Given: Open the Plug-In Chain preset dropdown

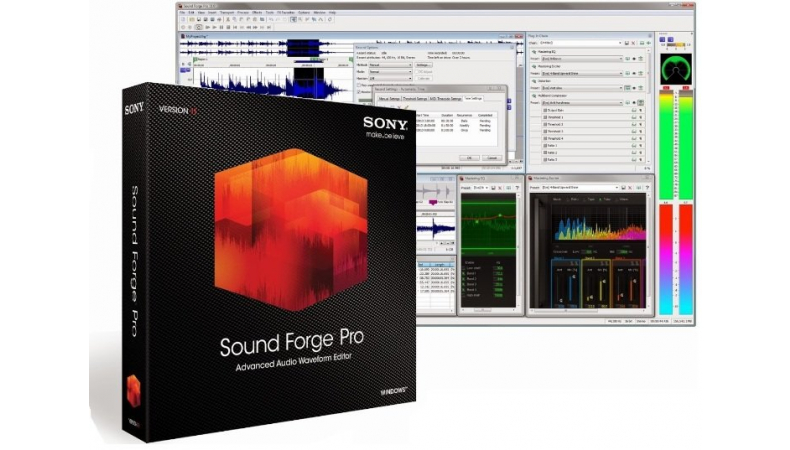Looking at the screenshot, I should (619, 43).
